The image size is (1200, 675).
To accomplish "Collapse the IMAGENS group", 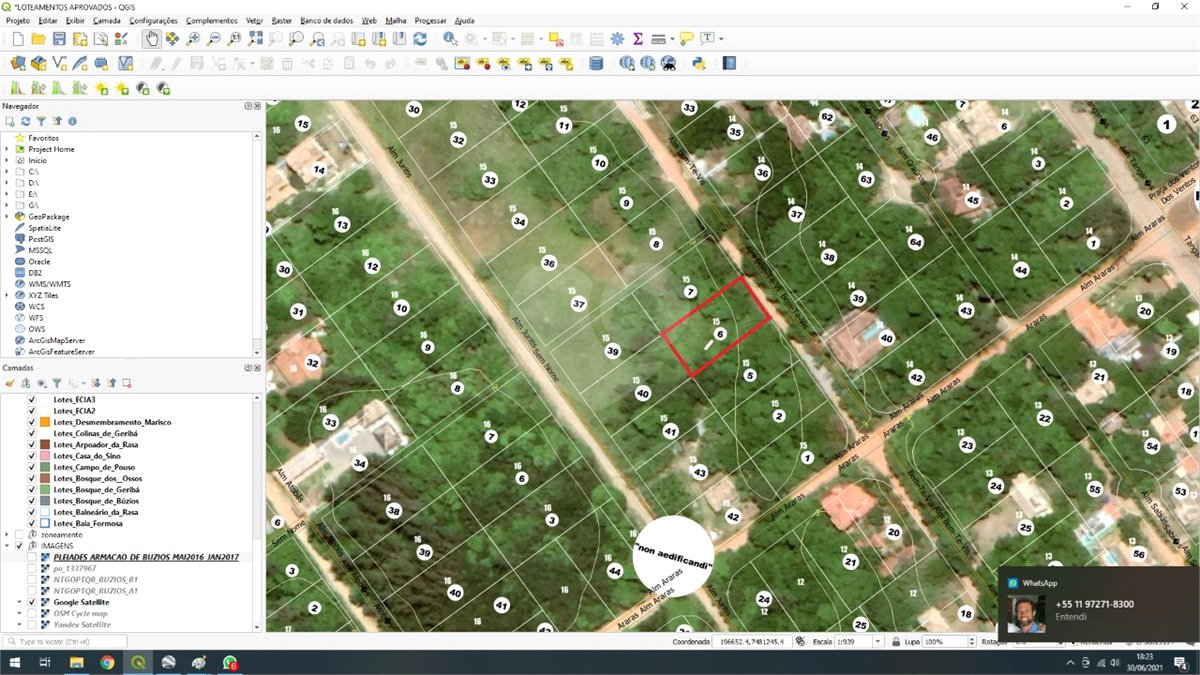I will 7,546.
